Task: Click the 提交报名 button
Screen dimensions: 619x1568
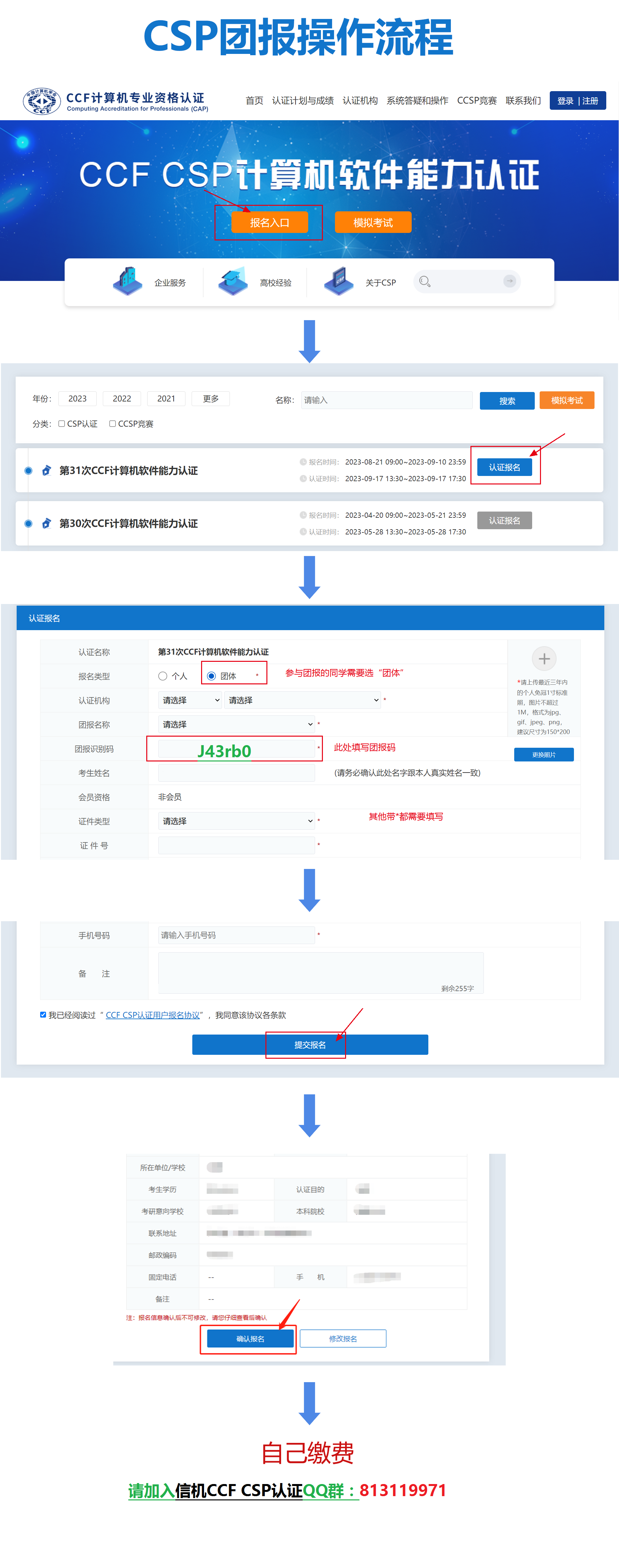Action: click(310, 1045)
